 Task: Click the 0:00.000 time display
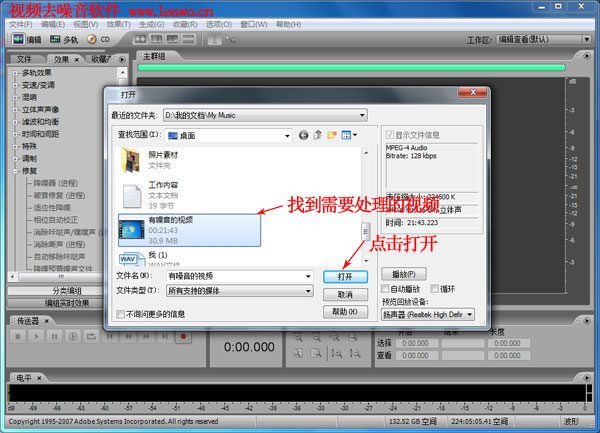249,347
